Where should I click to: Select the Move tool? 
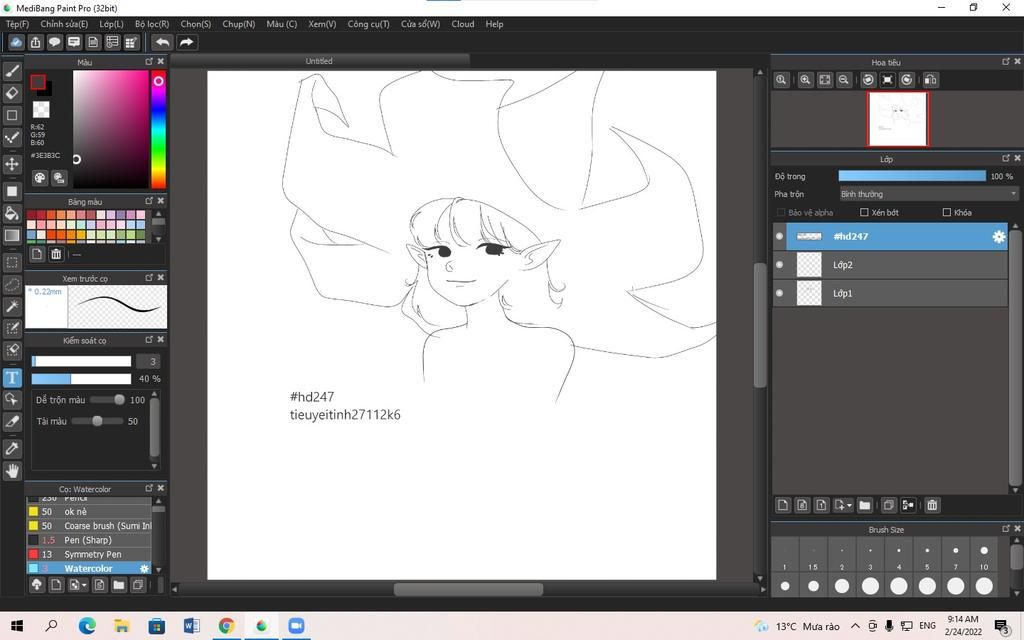12,163
